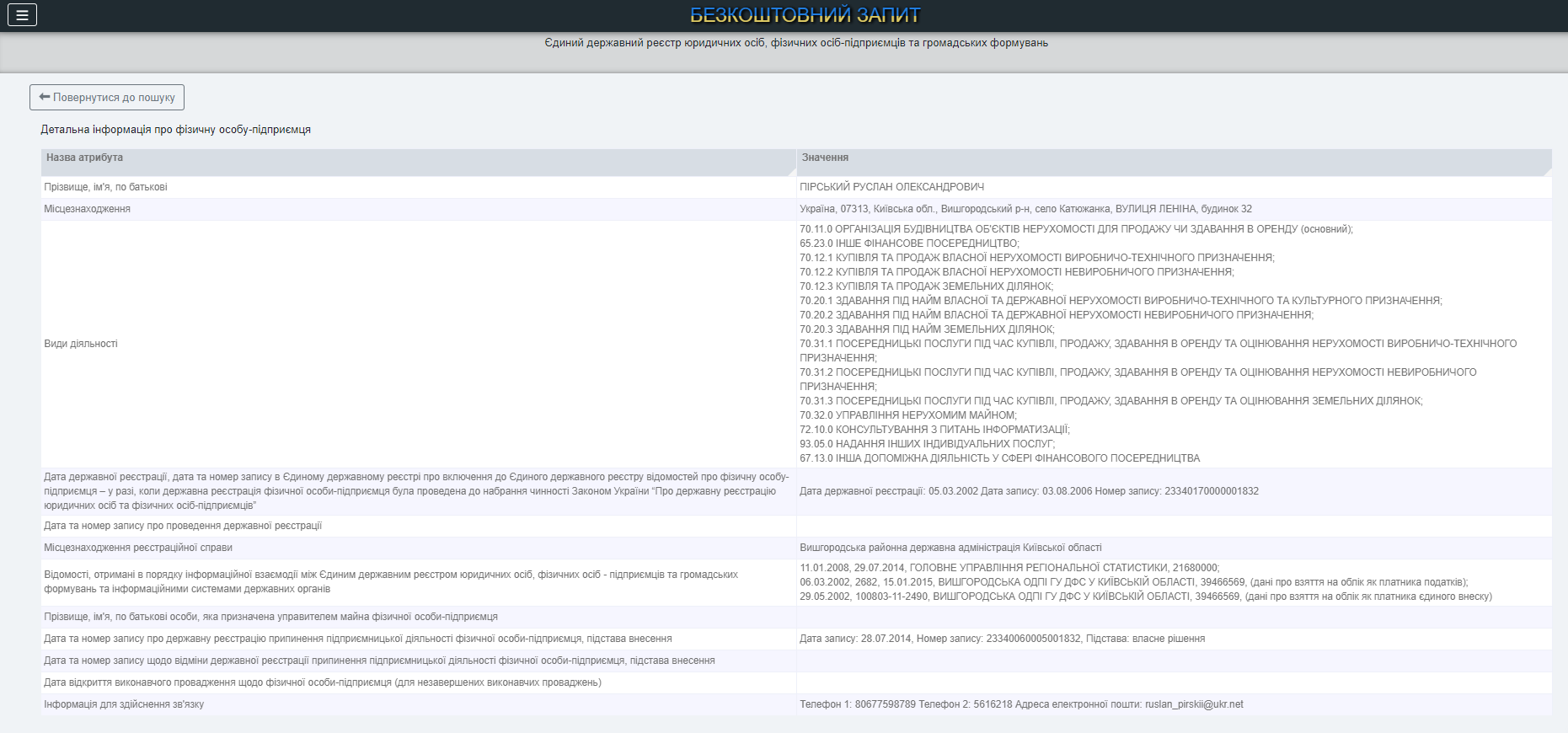Select the 'Значення' column header
This screenshot has height=733, width=1568.
pos(825,158)
